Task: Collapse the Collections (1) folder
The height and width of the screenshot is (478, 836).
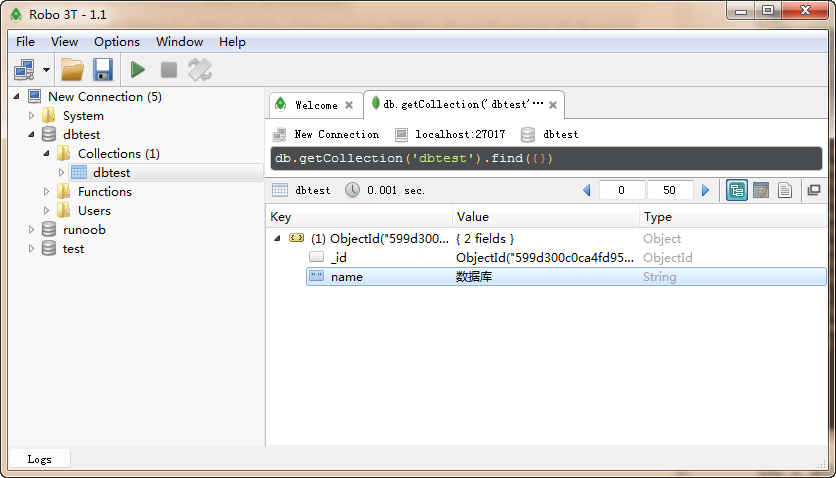Action: point(46,153)
